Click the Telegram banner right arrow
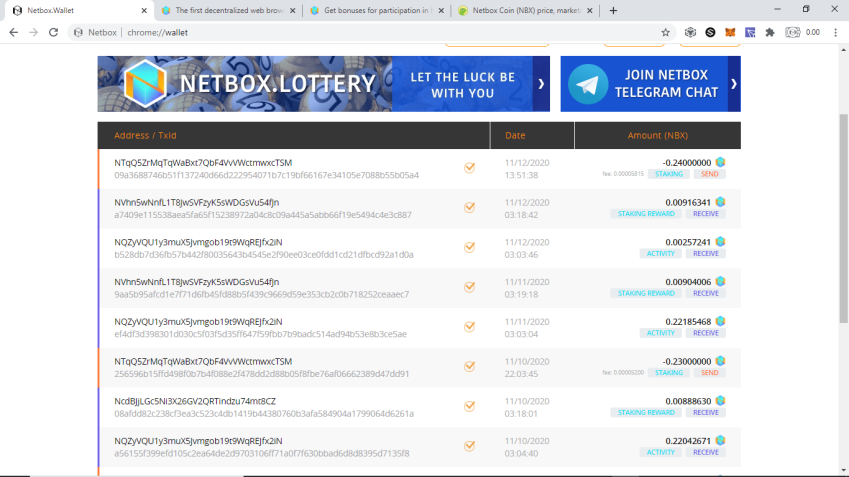Image resolution: width=849 pixels, height=477 pixels. click(x=734, y=84)
